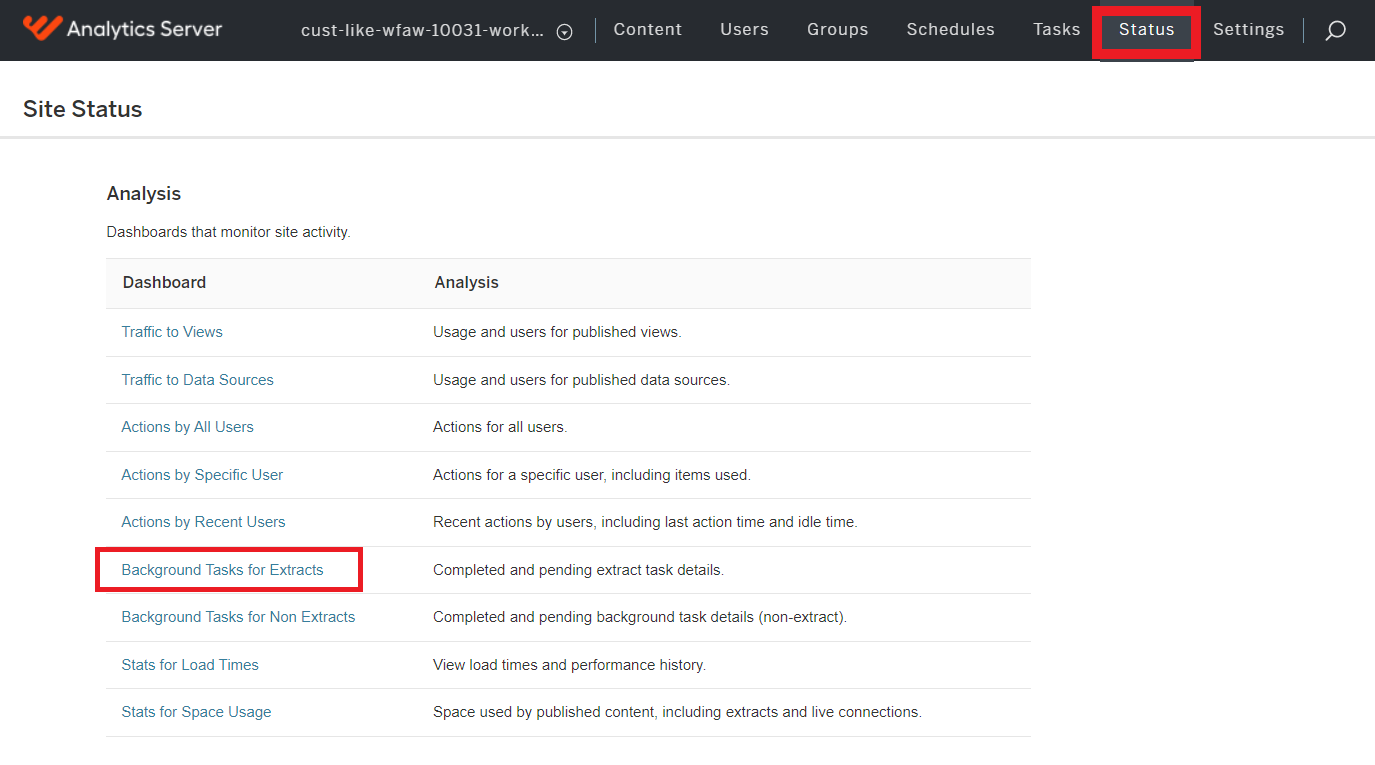Open Stats for Space Usage dashboard

click(196, 712)
